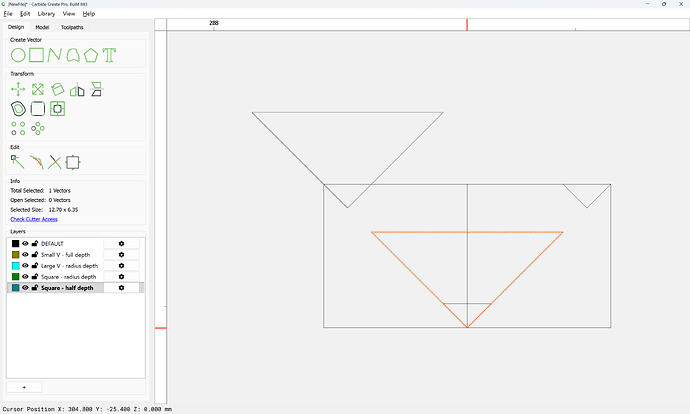
Task: Open settings gear for DEFAULT layer
Action: [x=121, y=244]
